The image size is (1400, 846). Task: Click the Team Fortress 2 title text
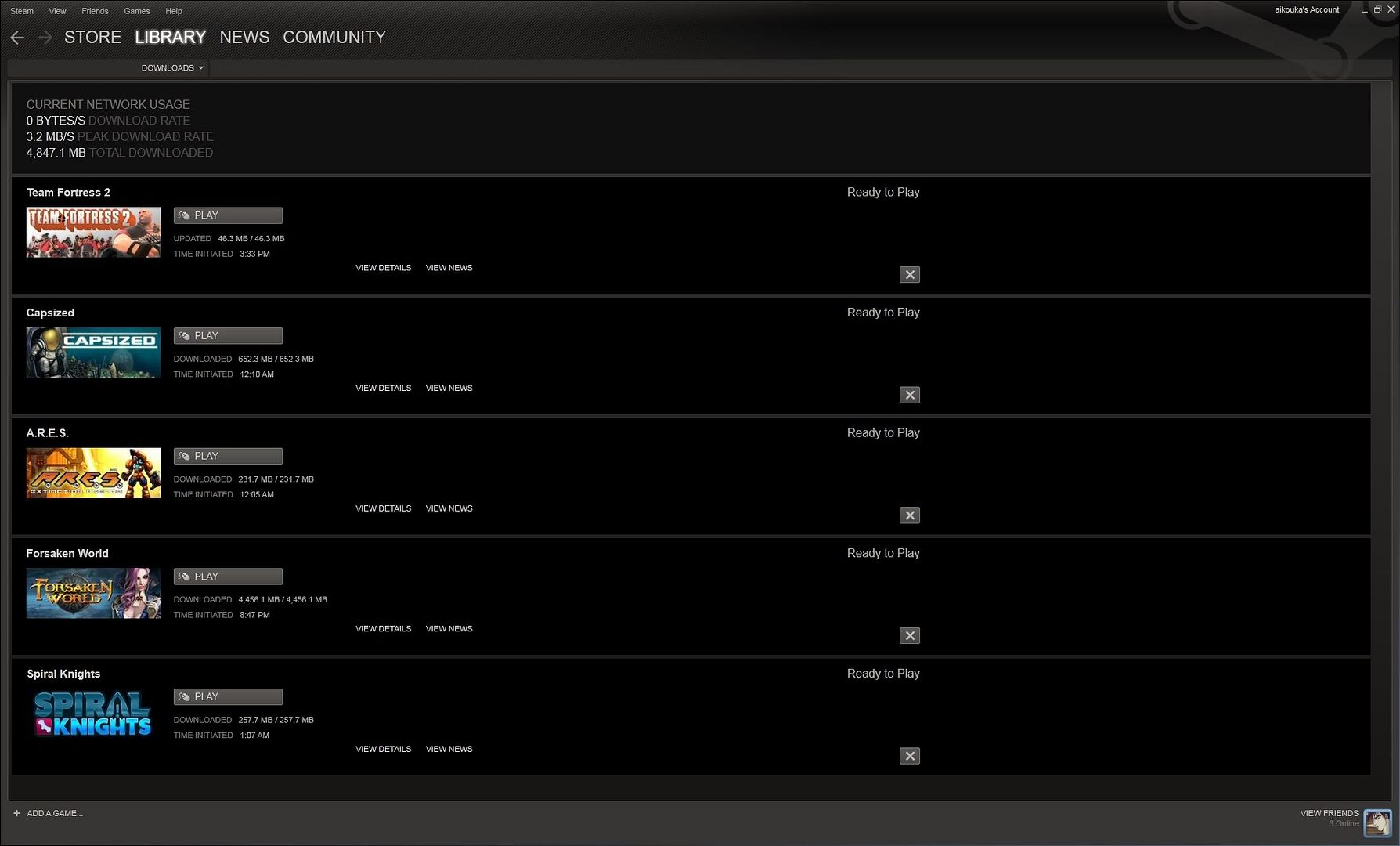pyautogui.click(x=68, y=193)
